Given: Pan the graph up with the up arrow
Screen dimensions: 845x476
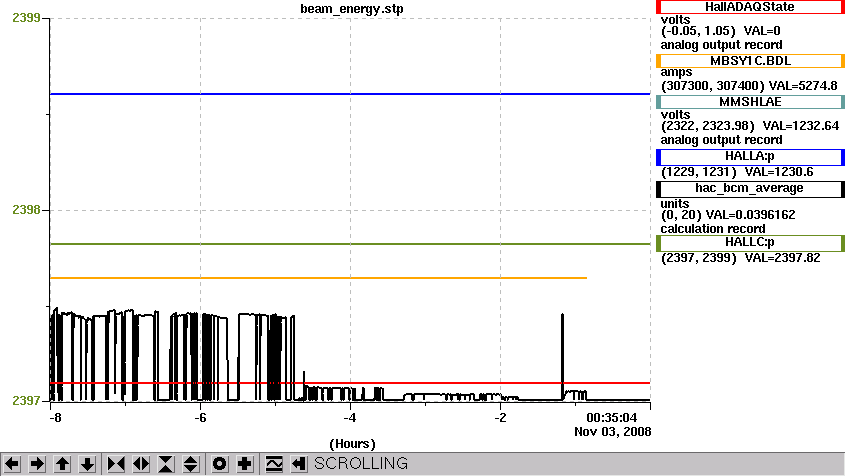Looking at the screenshot, I should click(x=62, y=464).
